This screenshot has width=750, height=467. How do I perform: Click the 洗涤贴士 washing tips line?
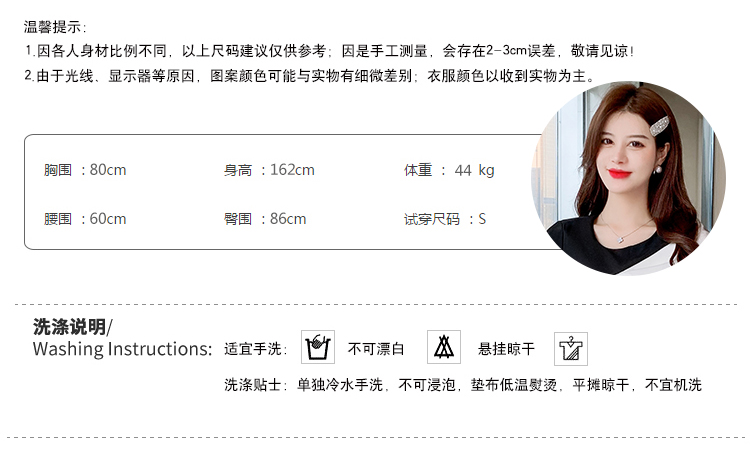(x=463, y=385)
